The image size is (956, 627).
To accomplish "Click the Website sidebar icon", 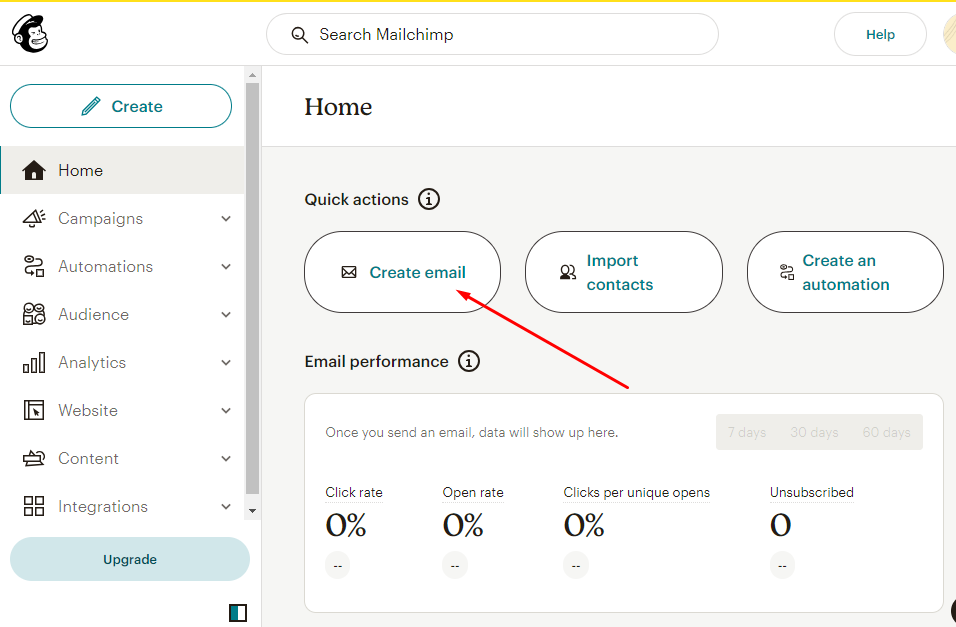I will pyautogui.click(x=34, y=410).
